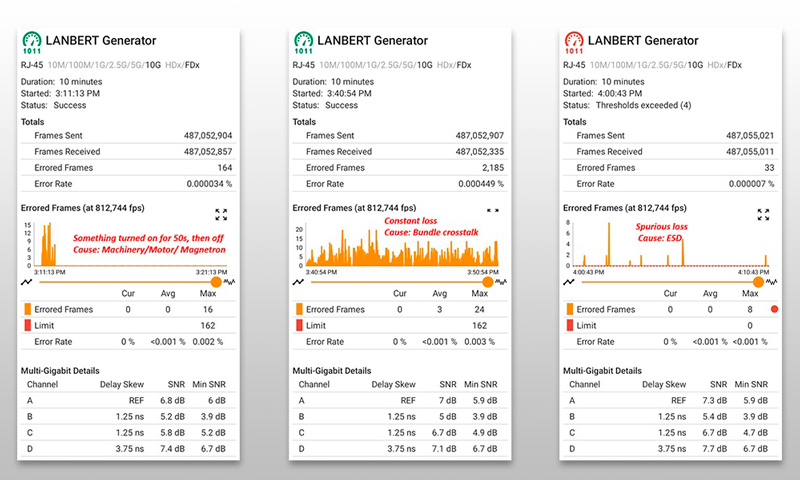Click the status text 'Thresholds exceeded (4)'
800x480 pixels.
coord(643,106)
